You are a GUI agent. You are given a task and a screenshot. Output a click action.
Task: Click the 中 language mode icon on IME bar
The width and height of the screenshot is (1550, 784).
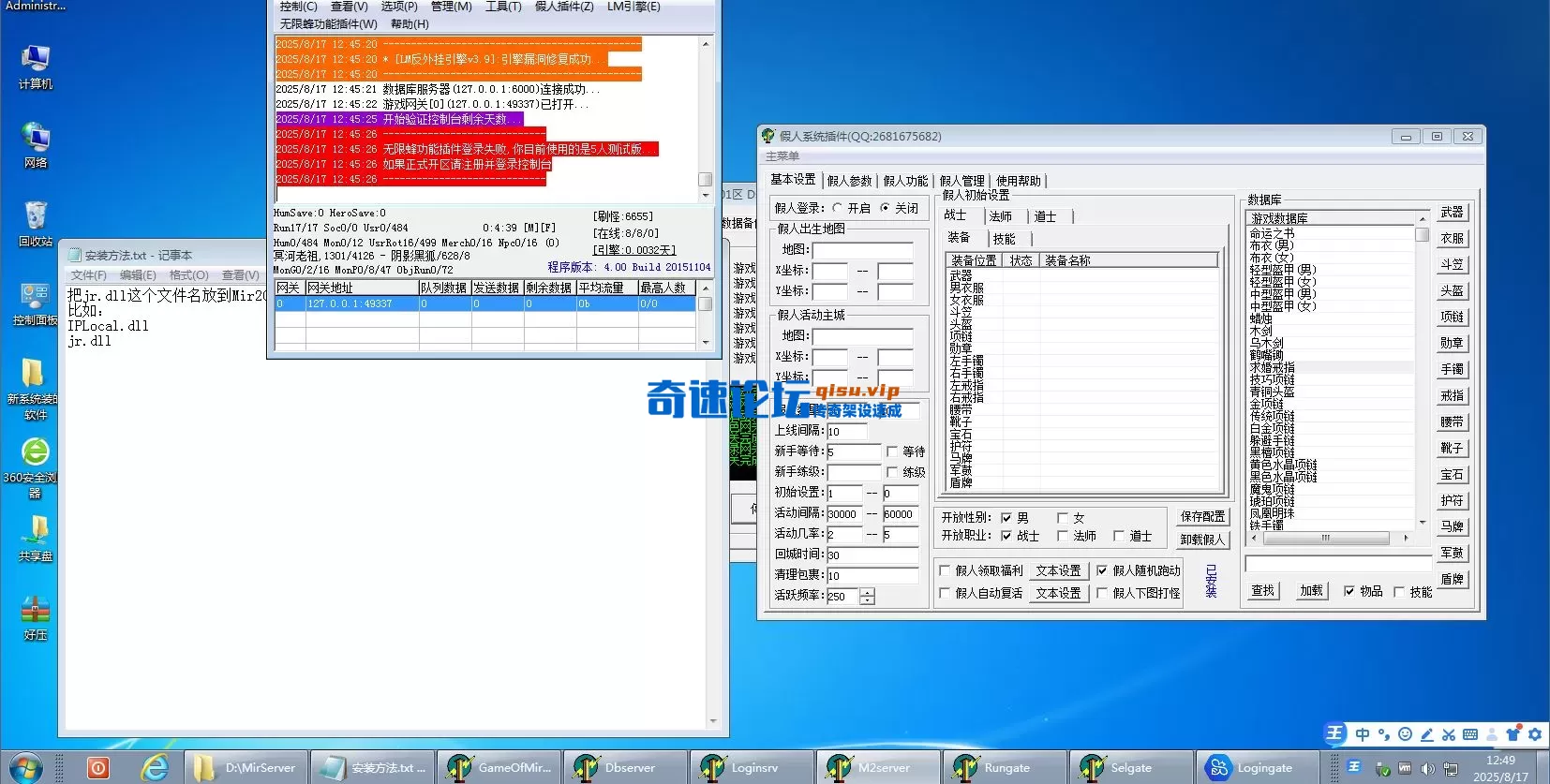pyautogui.click(x=1363, y=734)
